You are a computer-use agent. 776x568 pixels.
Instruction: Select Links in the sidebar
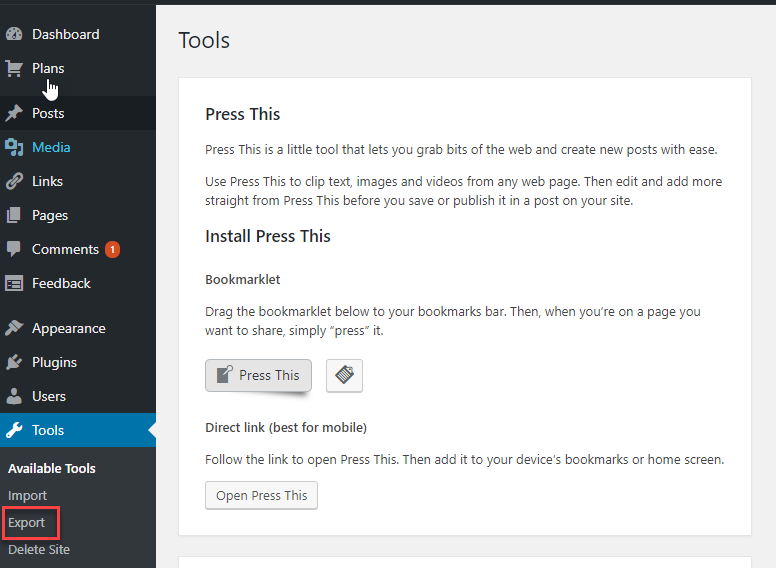coord(78,182)
